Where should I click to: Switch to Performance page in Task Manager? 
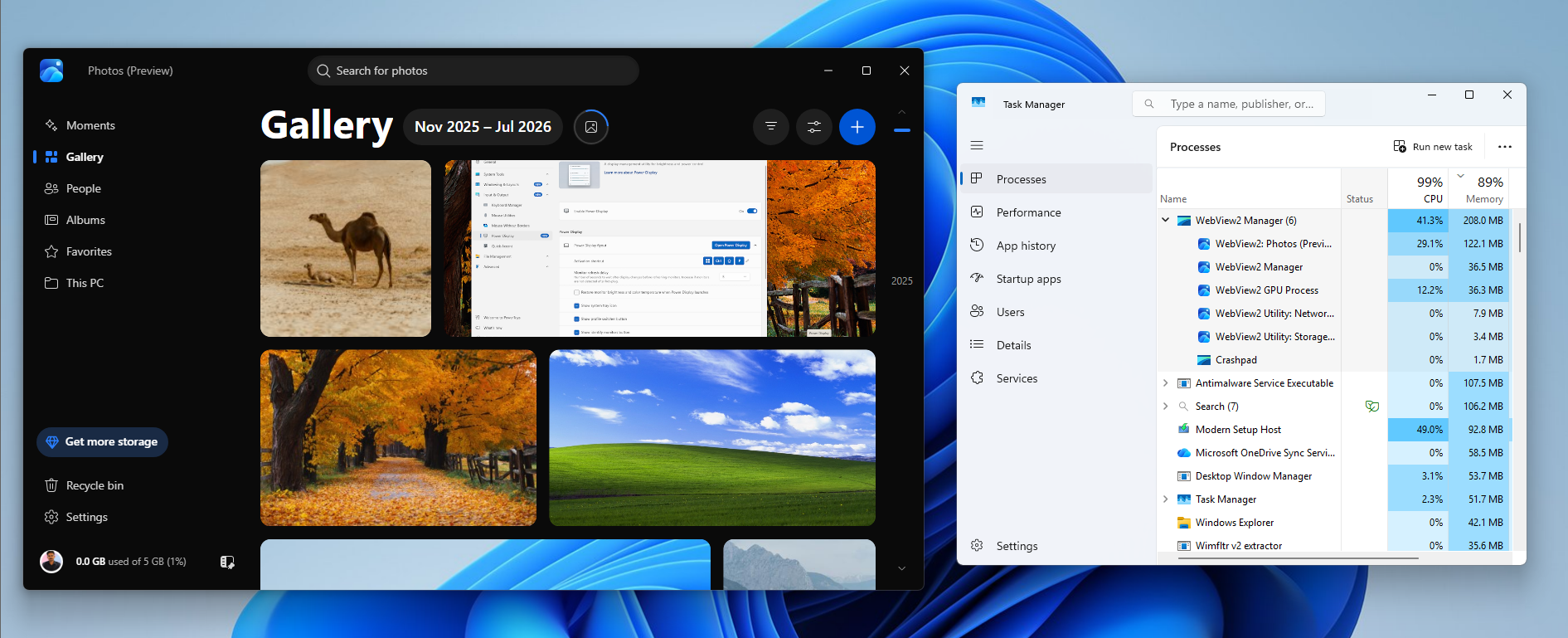pos(1056,212)
